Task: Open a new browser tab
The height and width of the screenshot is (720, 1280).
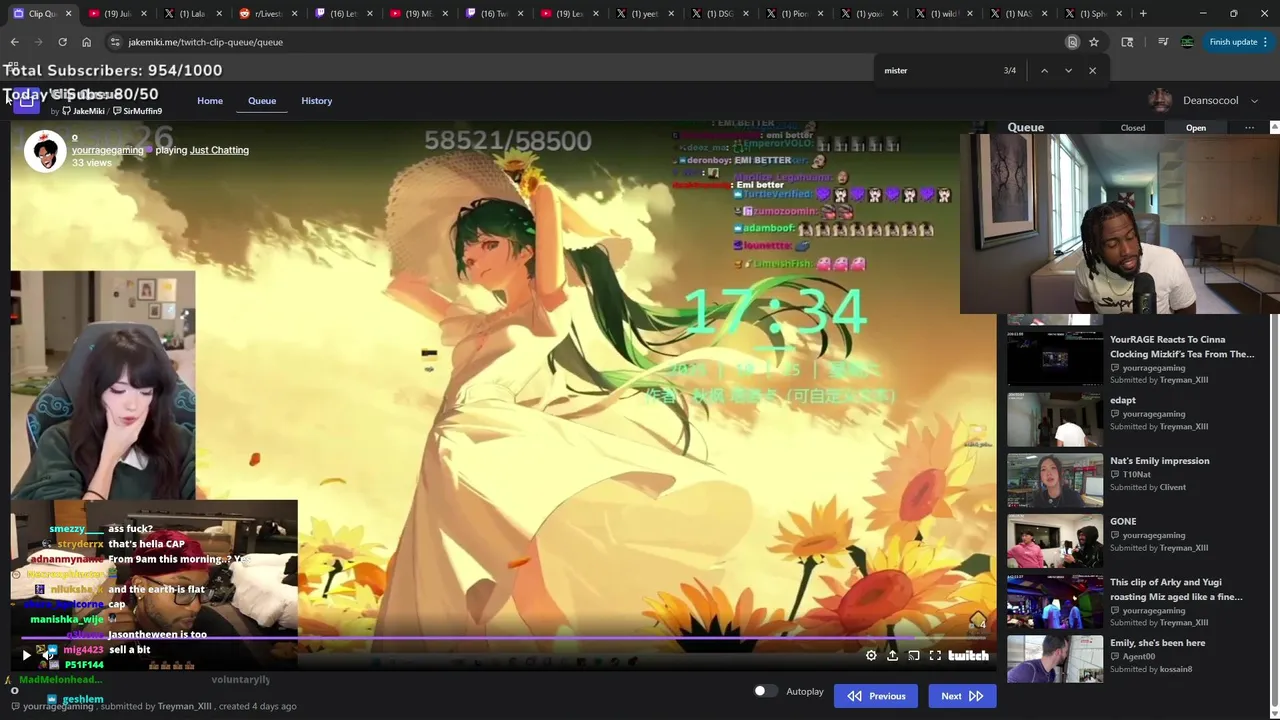Action: point(1143,14)
